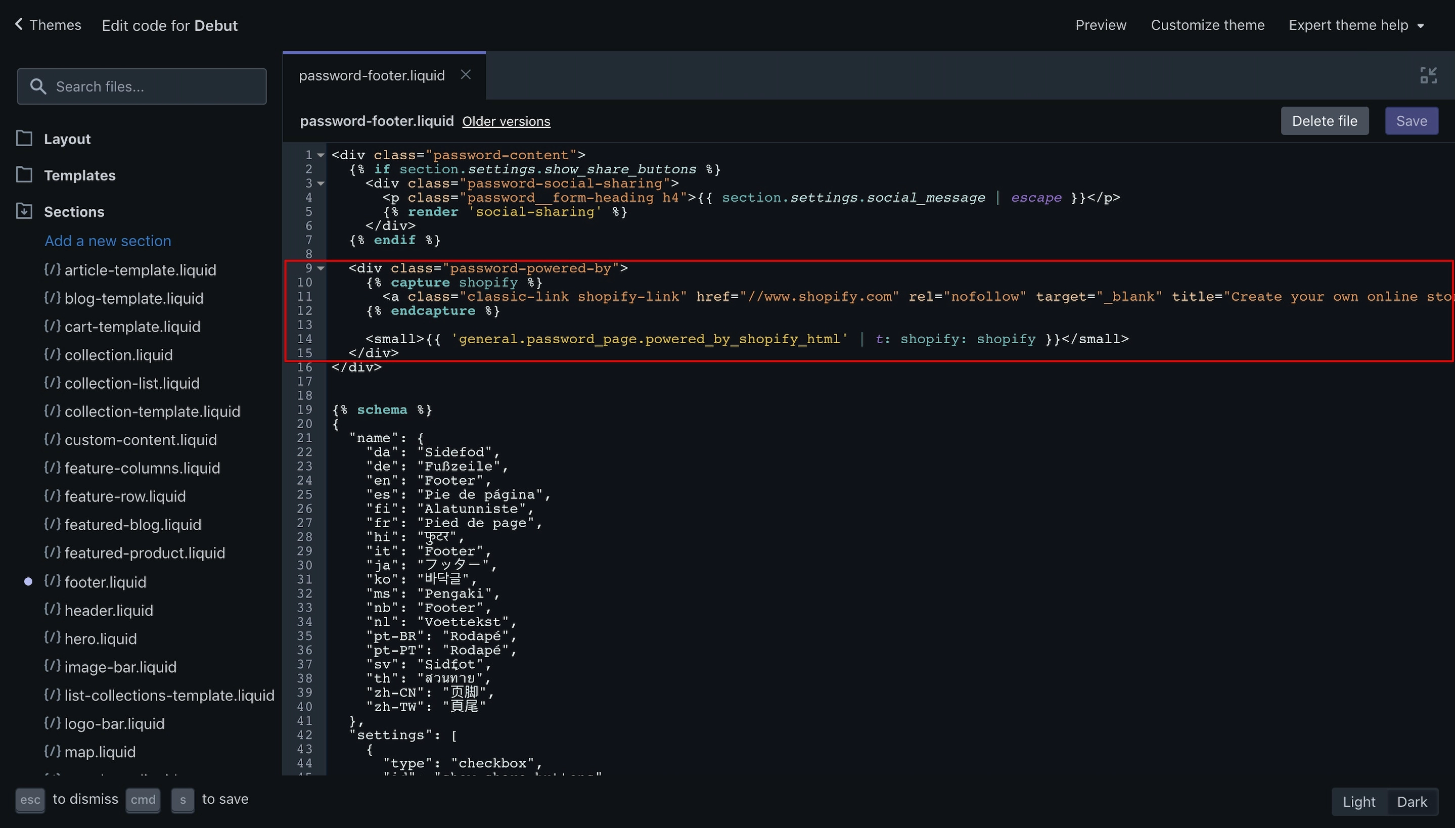Open collection-list.liquid file

[132, 383]
